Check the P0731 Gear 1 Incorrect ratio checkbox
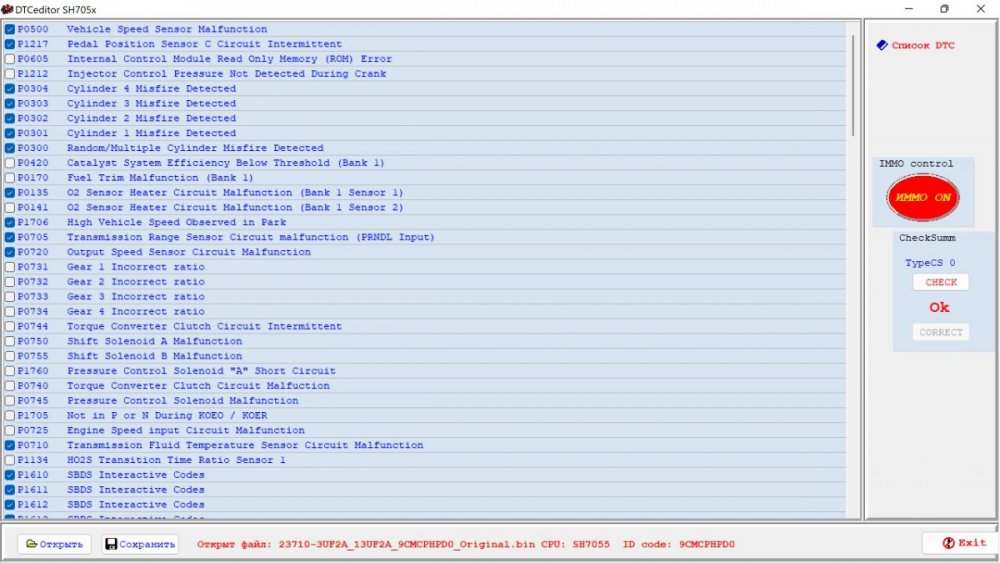Screen dimensions: 1000x563 (x=10, y=267)
